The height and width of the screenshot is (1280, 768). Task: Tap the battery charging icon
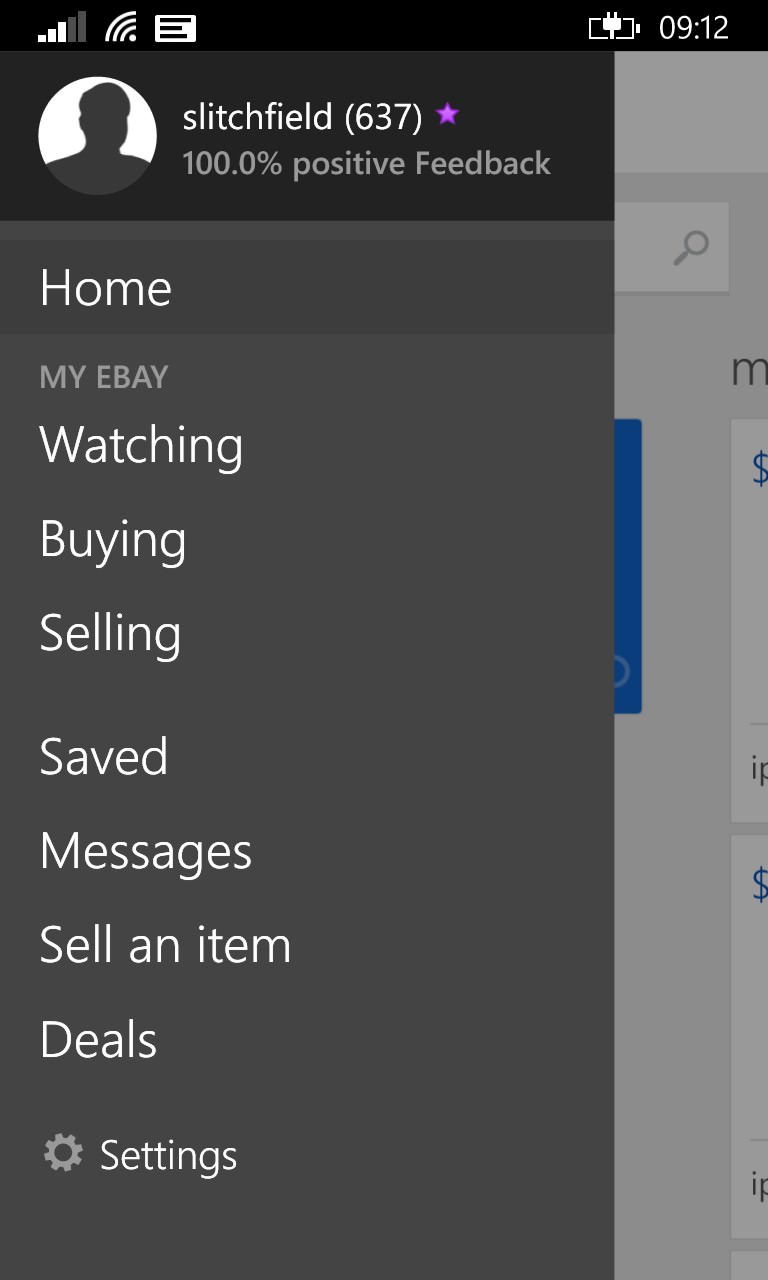[613, 27]
